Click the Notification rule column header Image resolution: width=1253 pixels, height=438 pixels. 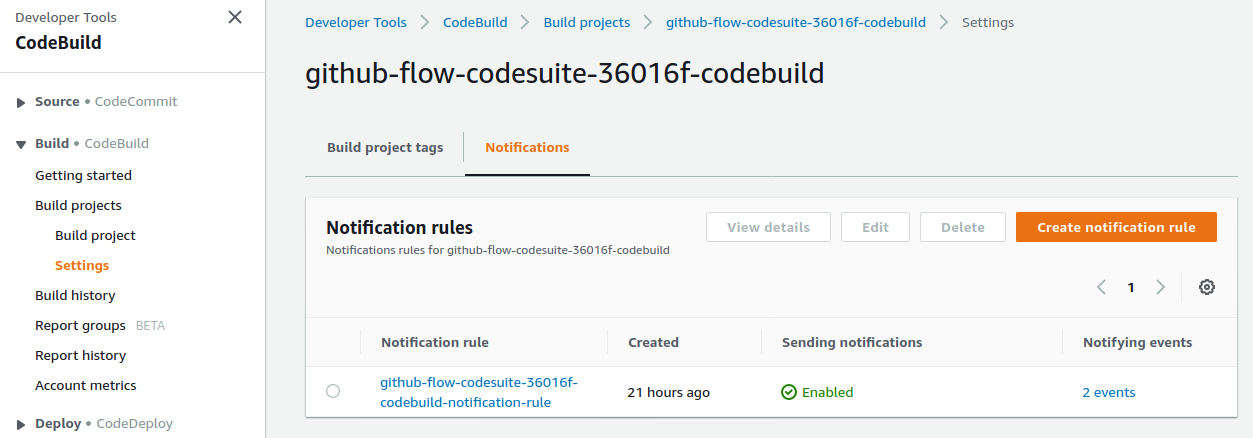click(435, 342)
